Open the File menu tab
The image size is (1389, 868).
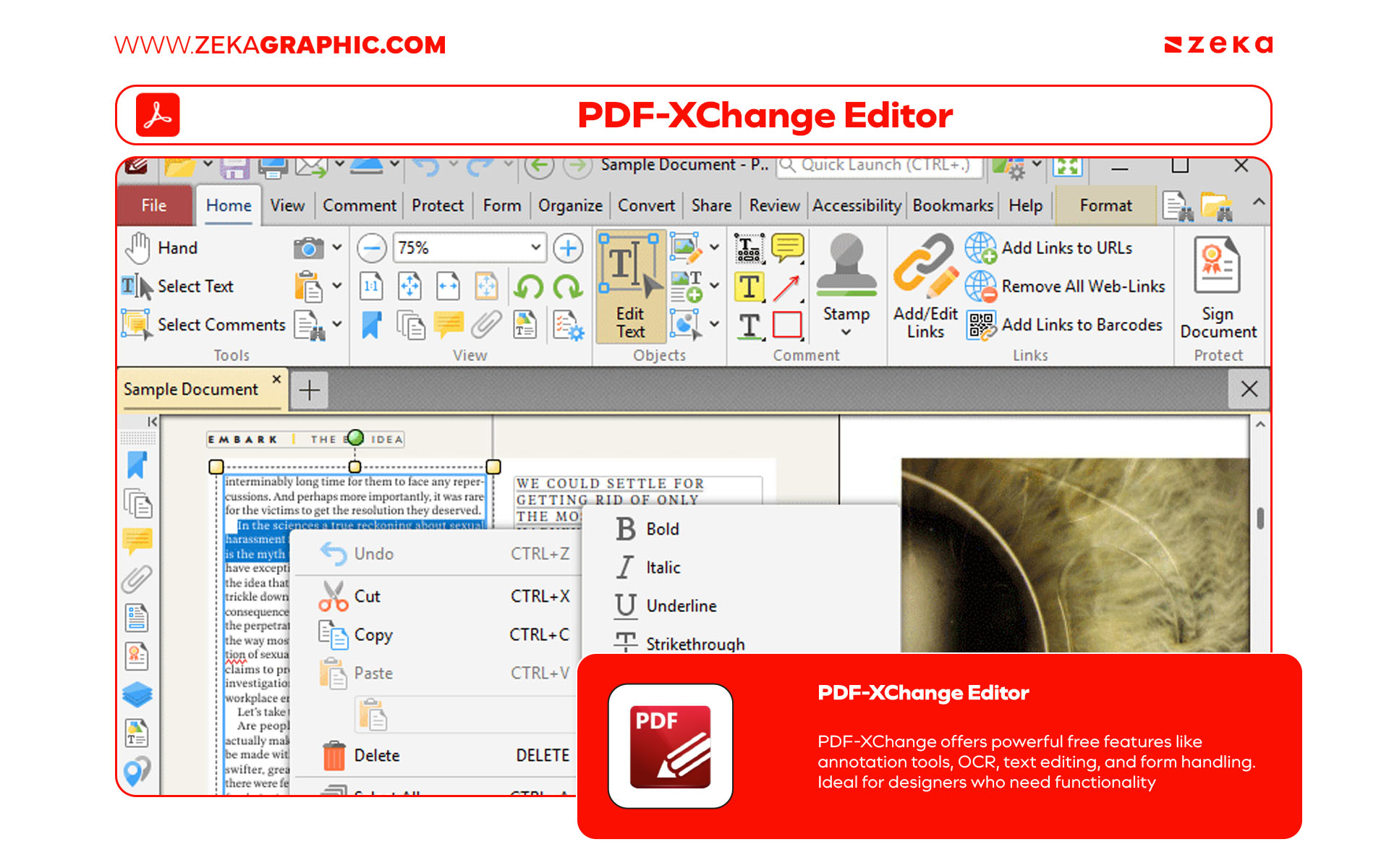click(x=154, y=206)
